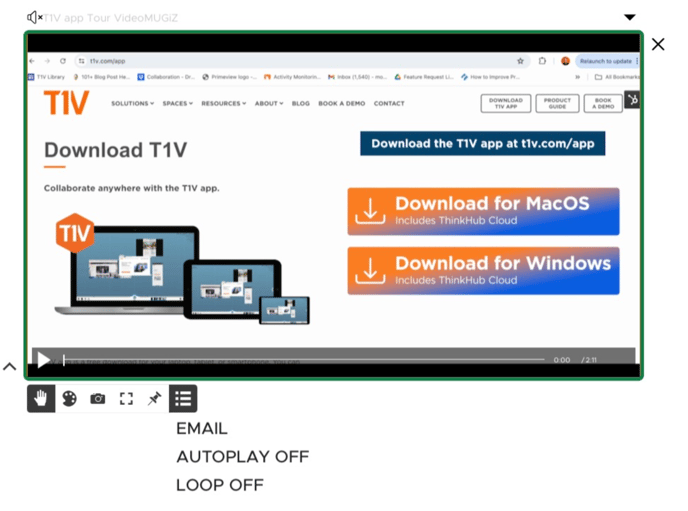Image resolution: width=688 pixels, height=511 pixels.
Task: Open the dropdown arrow near the title
Action: [630, 17]
